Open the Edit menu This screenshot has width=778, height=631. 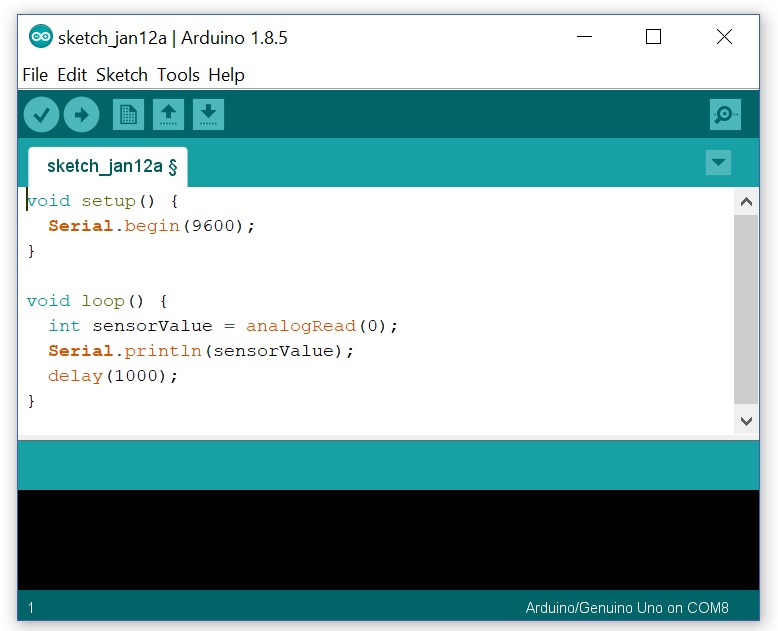[72, 75]
